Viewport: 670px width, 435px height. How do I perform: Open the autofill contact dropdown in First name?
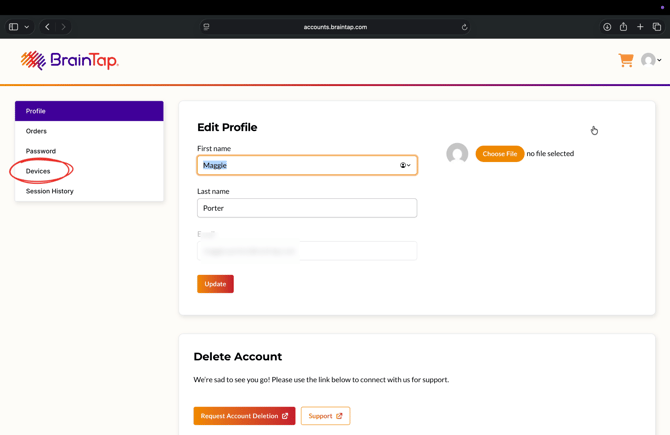[405, 165]
